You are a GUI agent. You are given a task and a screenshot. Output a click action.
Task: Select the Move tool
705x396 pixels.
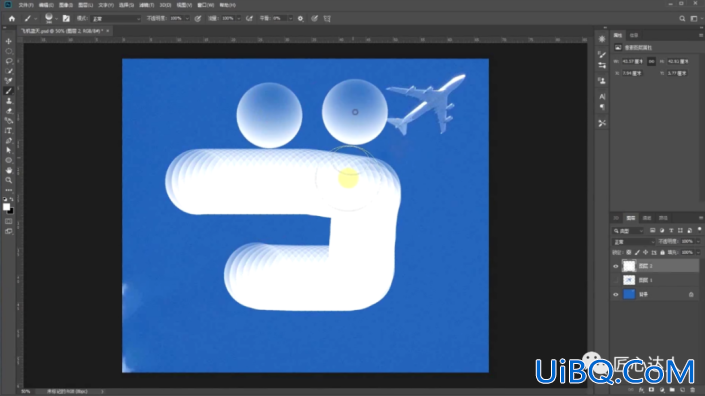point(9,41)
